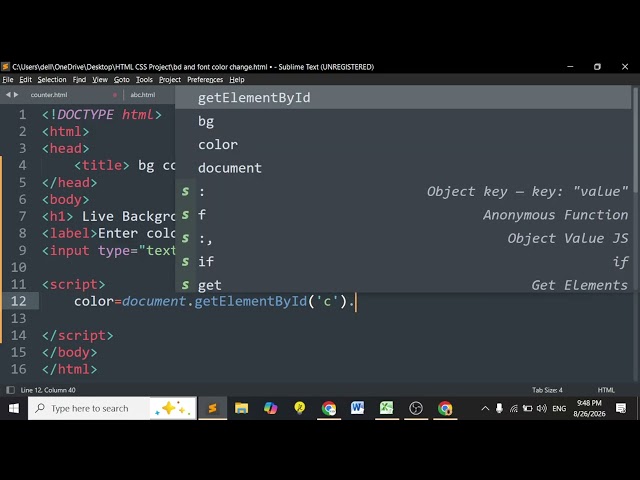The image size is (640, 480).
Task: Open the Tab Size: 4 selector
Action: tap(547, 390)
